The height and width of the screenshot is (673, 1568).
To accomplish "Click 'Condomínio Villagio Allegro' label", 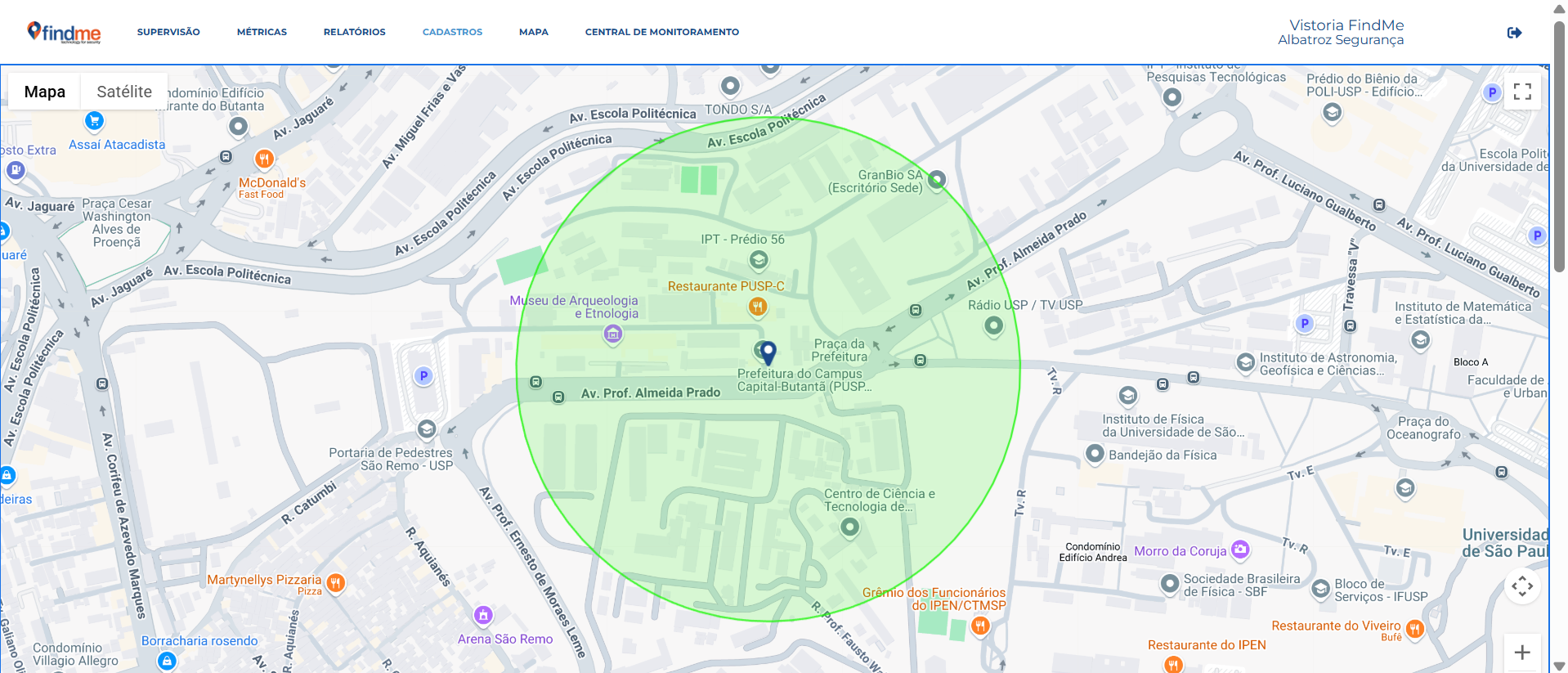I will pyautogui.click(x=75, y=654).
